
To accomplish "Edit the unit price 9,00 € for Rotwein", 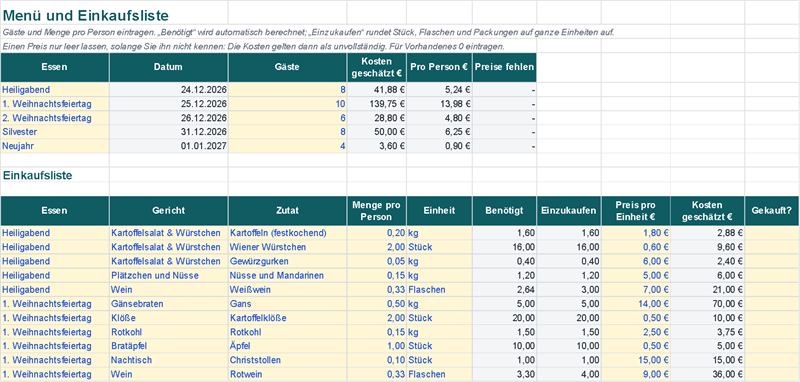I will (x=636, y=374).
